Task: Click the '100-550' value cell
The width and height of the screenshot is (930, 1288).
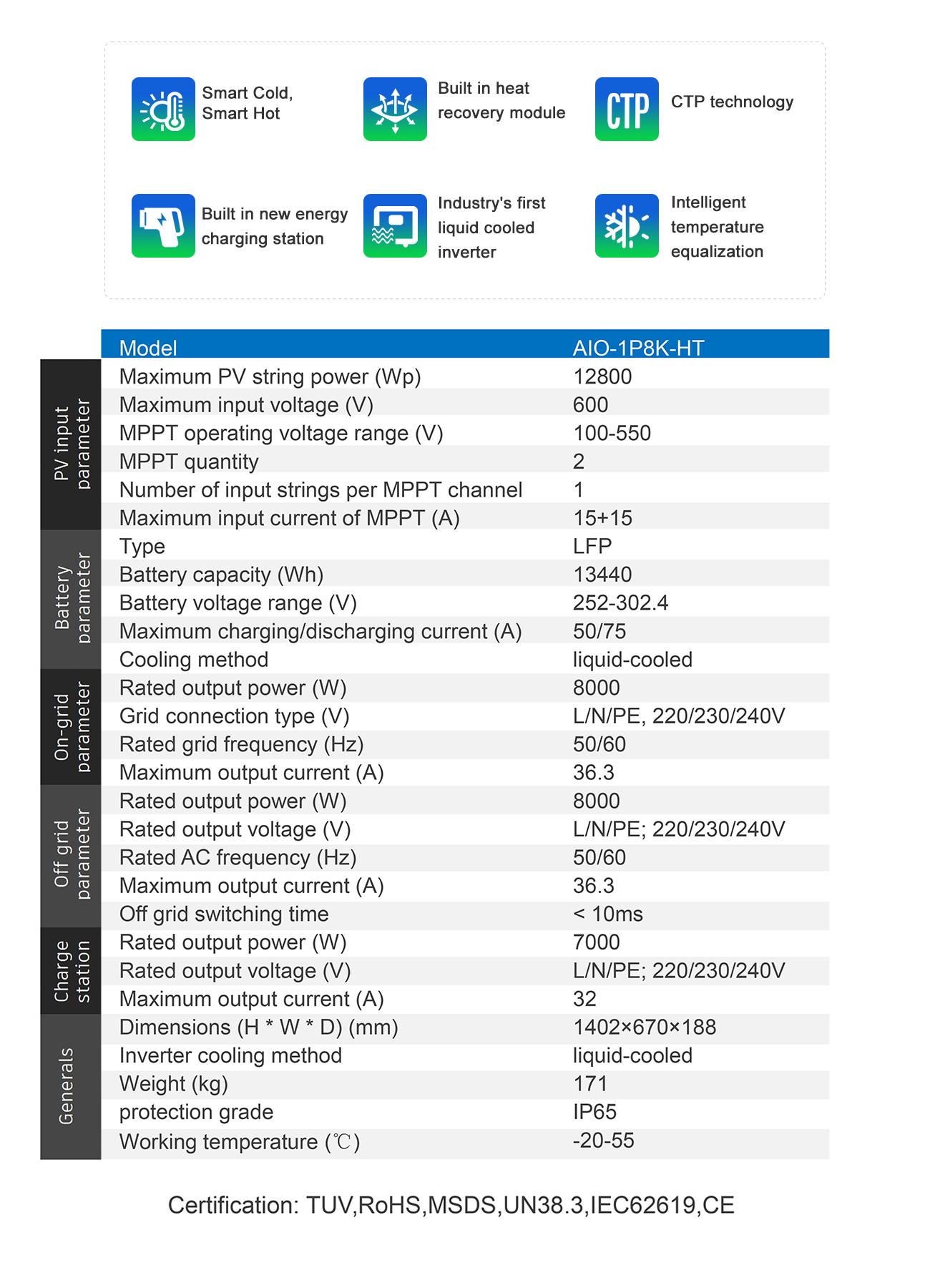Action: click(x=612, y=433)
